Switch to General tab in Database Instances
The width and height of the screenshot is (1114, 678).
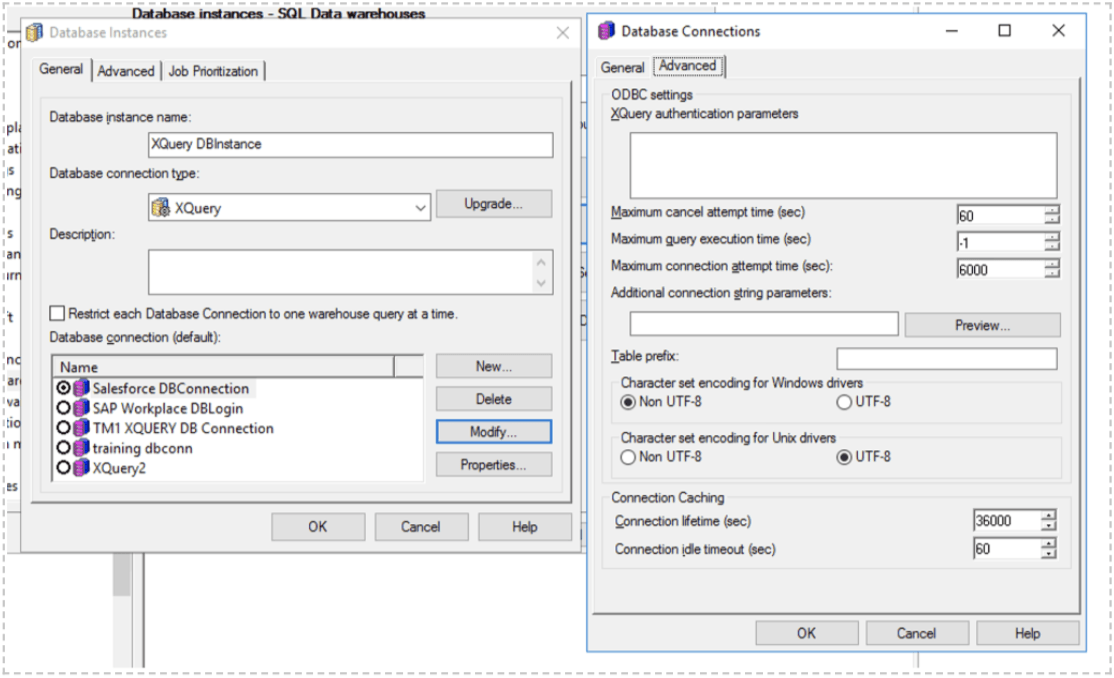tap(61, 69)
